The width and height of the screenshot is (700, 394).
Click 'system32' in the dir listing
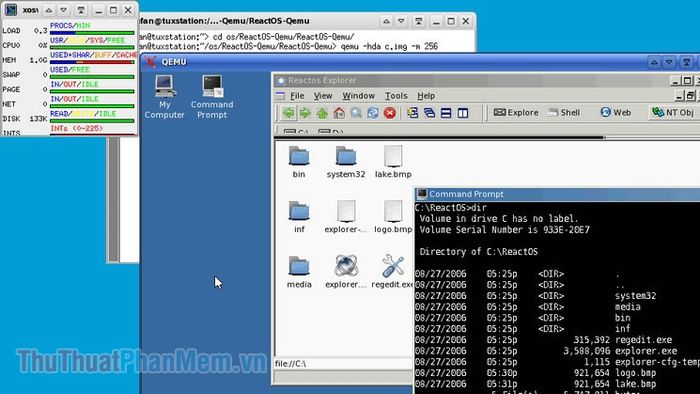[x=635, y=296]
